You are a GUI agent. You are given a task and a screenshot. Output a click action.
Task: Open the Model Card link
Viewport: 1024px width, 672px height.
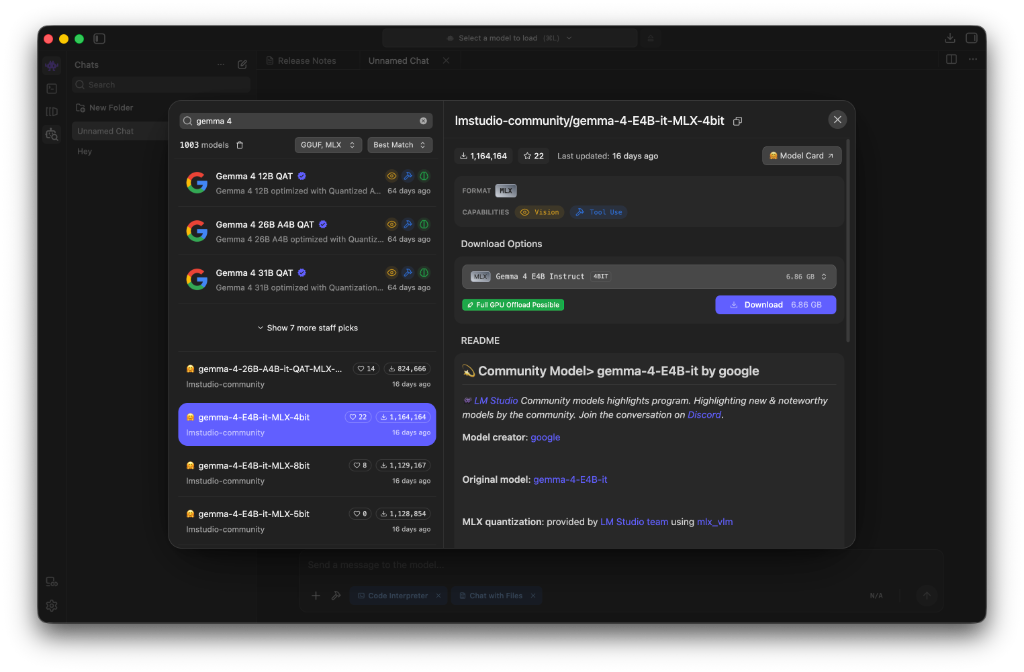pos(801,156)
